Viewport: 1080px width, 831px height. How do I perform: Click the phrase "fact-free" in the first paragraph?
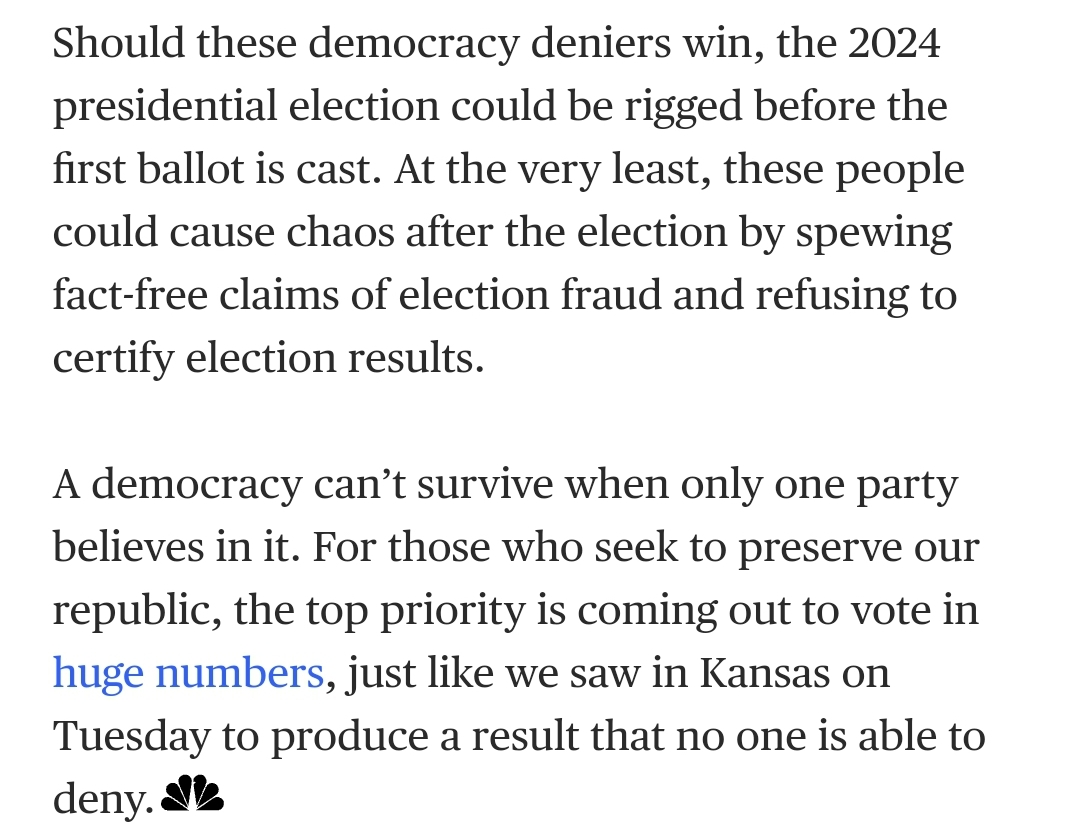click(130, 295)
